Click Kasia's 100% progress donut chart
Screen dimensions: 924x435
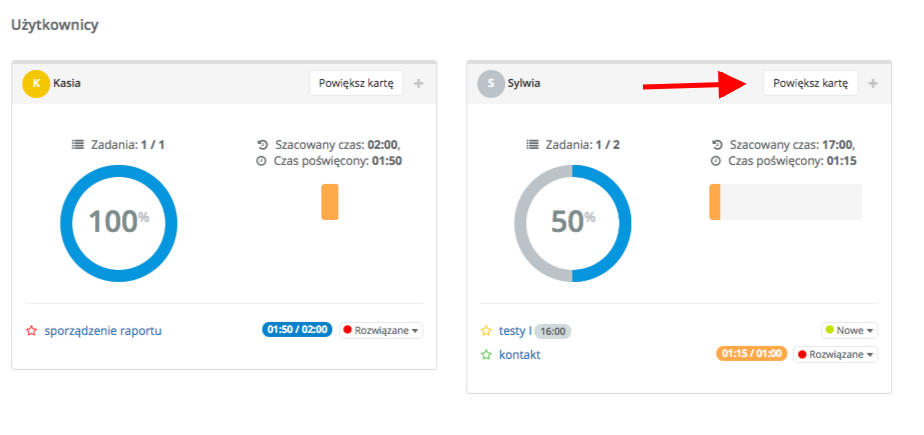click(x=118, y=221)
